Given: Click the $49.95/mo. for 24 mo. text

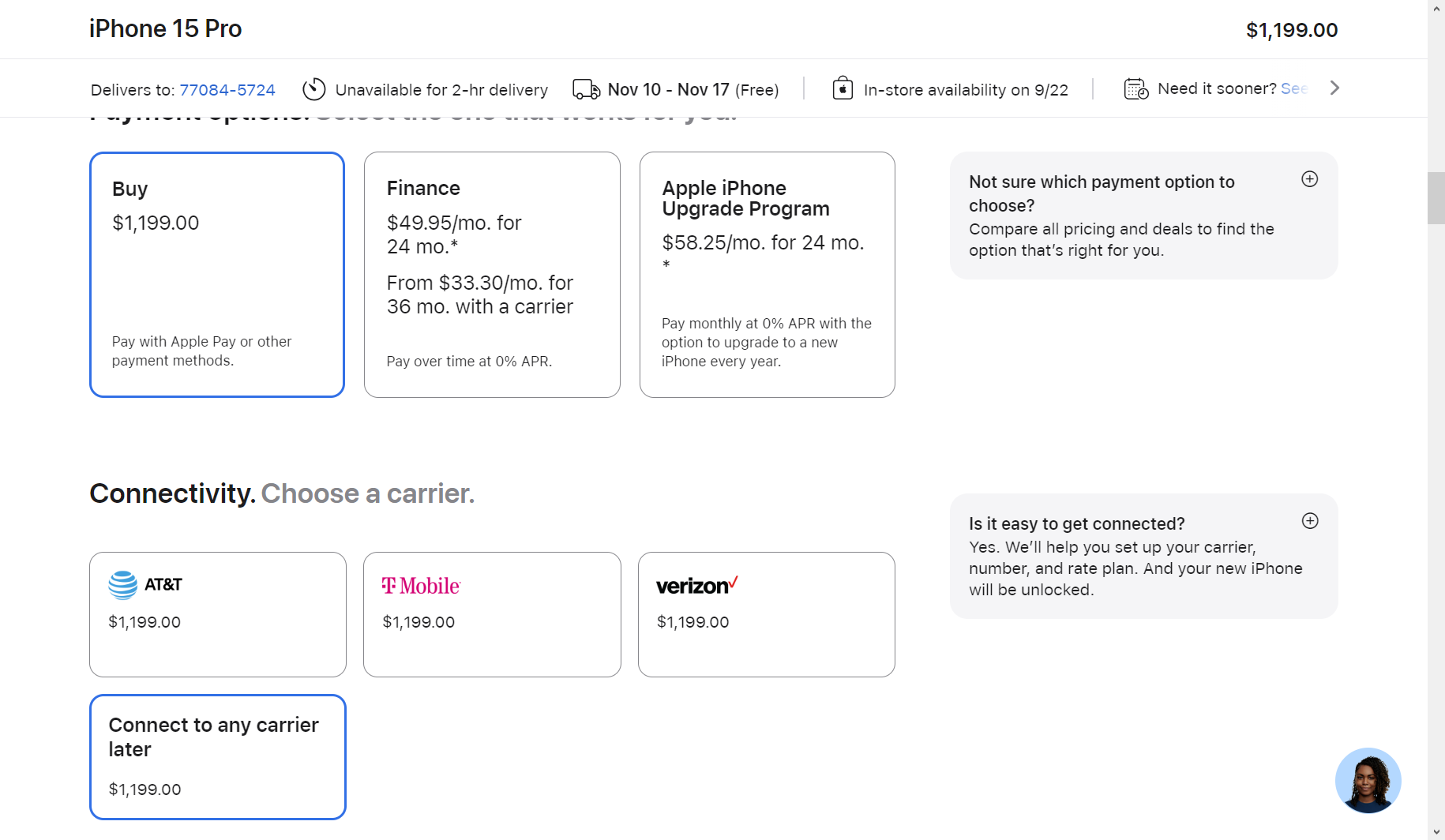Looking at the screenshot, I should tap(454, 234).
